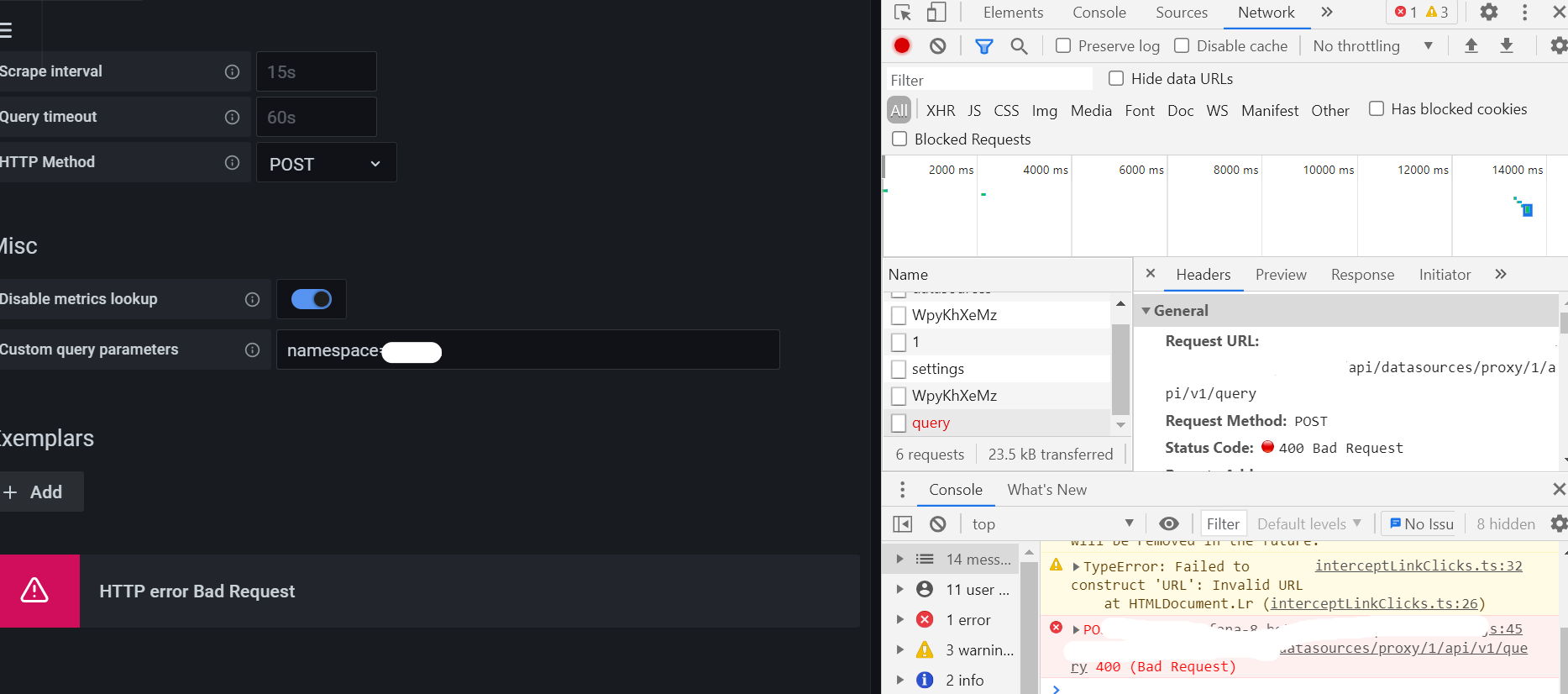
Task: Open DevTools settings gear
Action: point(1489,13)
